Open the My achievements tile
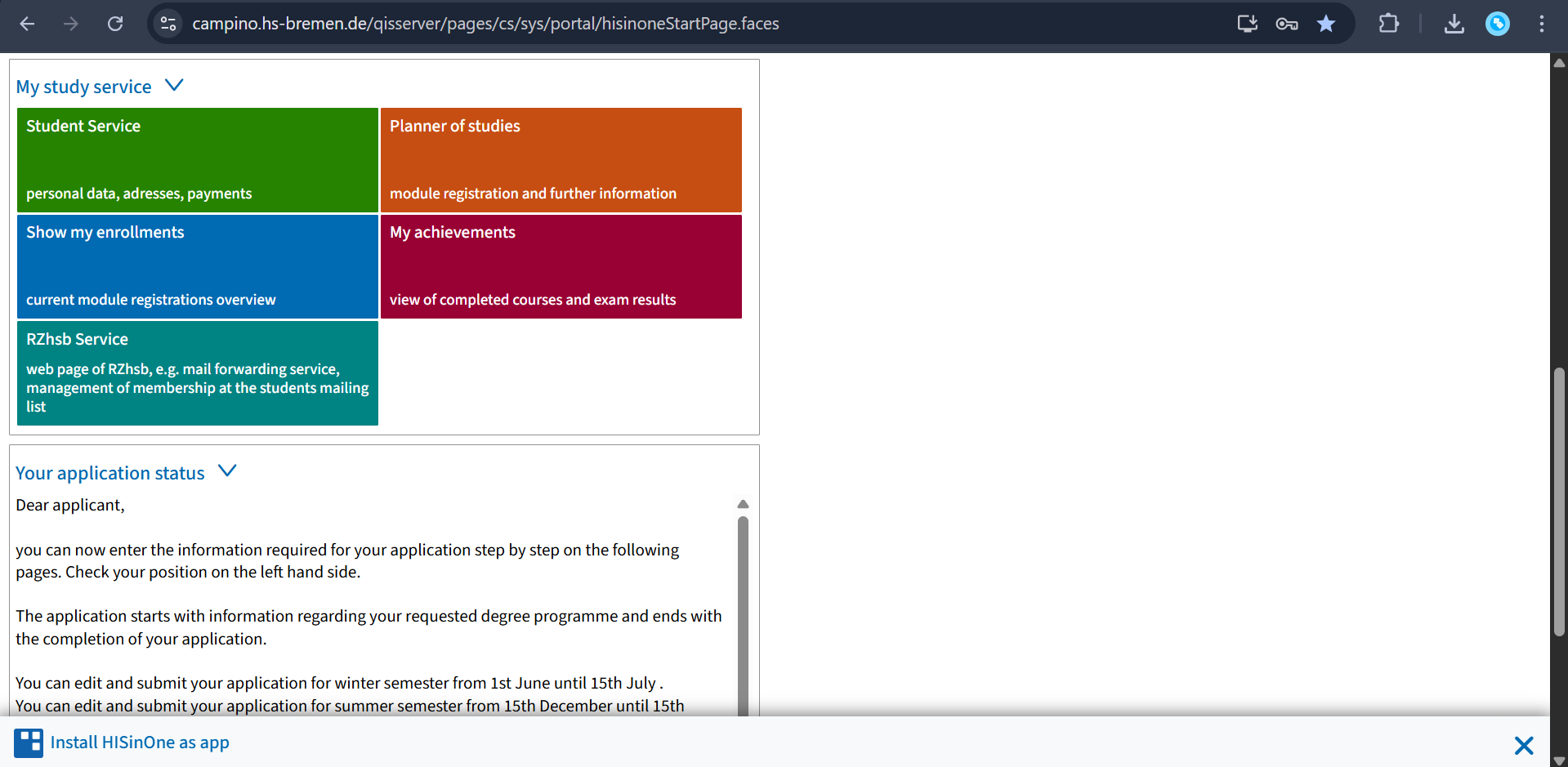This screenshot has height=767, width=1568. (x=561, y=266)
